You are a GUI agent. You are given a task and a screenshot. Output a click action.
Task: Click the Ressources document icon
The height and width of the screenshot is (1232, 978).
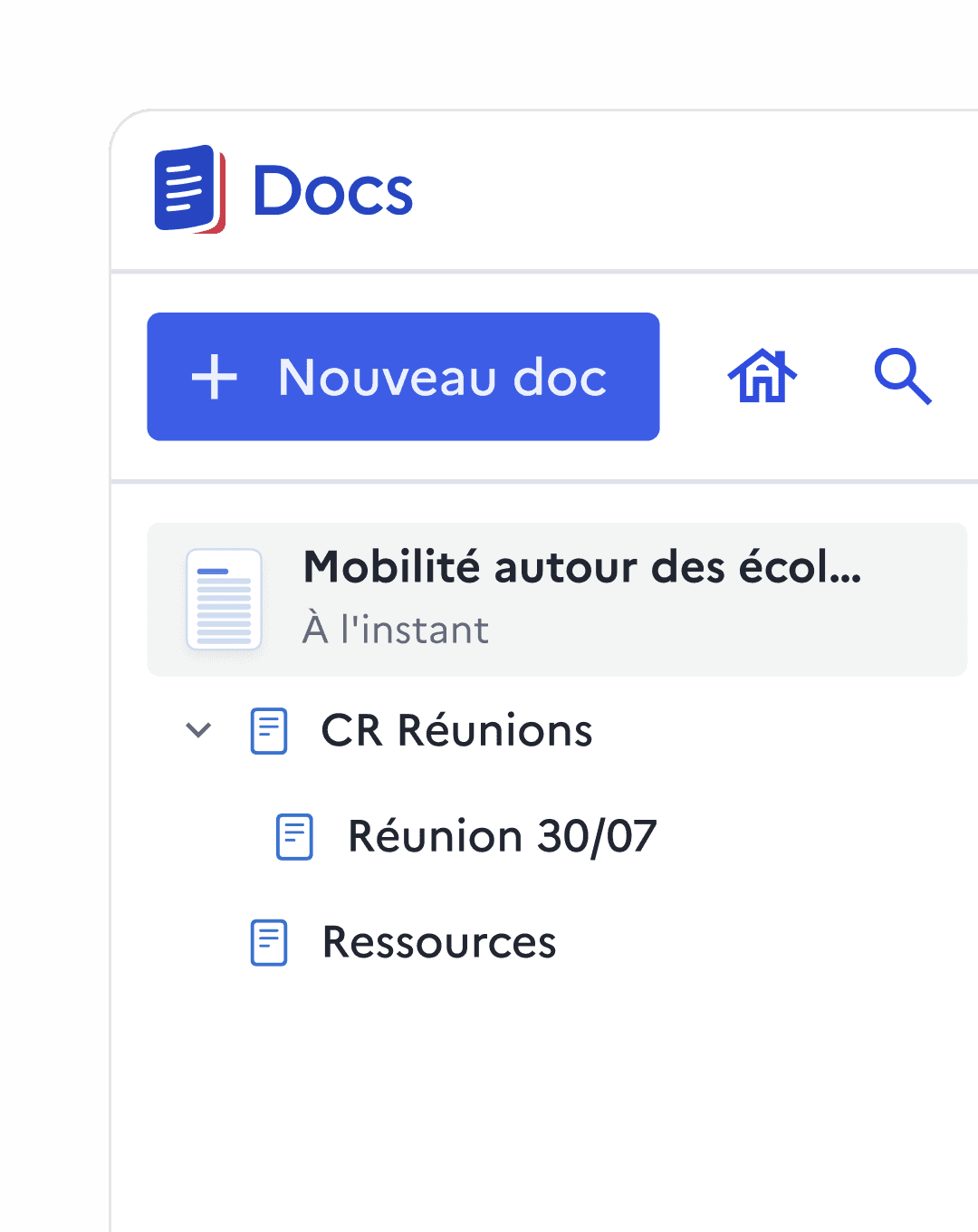269,942
